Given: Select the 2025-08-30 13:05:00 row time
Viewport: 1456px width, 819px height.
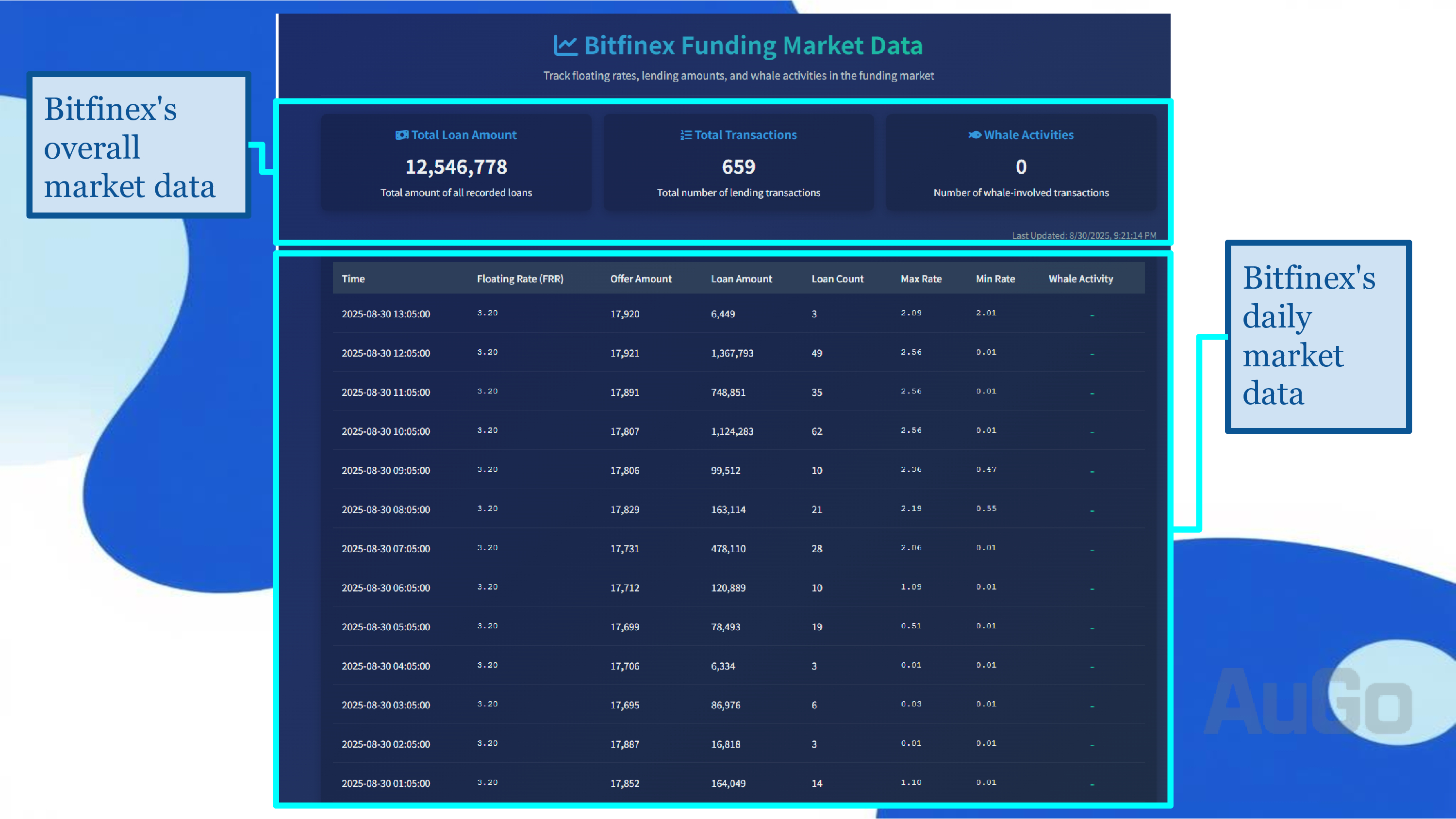Looking at the screenshot, I should (385, 314).
